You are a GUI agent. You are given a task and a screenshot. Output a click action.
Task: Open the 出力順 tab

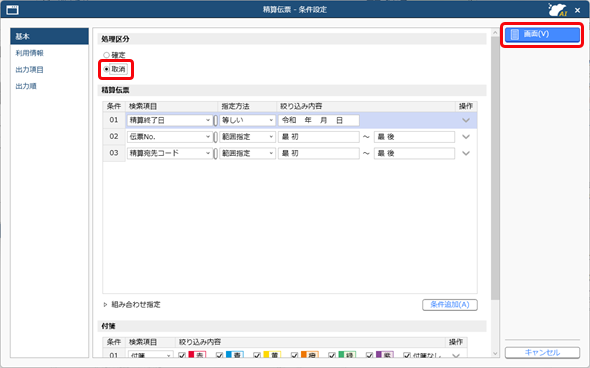26,86
